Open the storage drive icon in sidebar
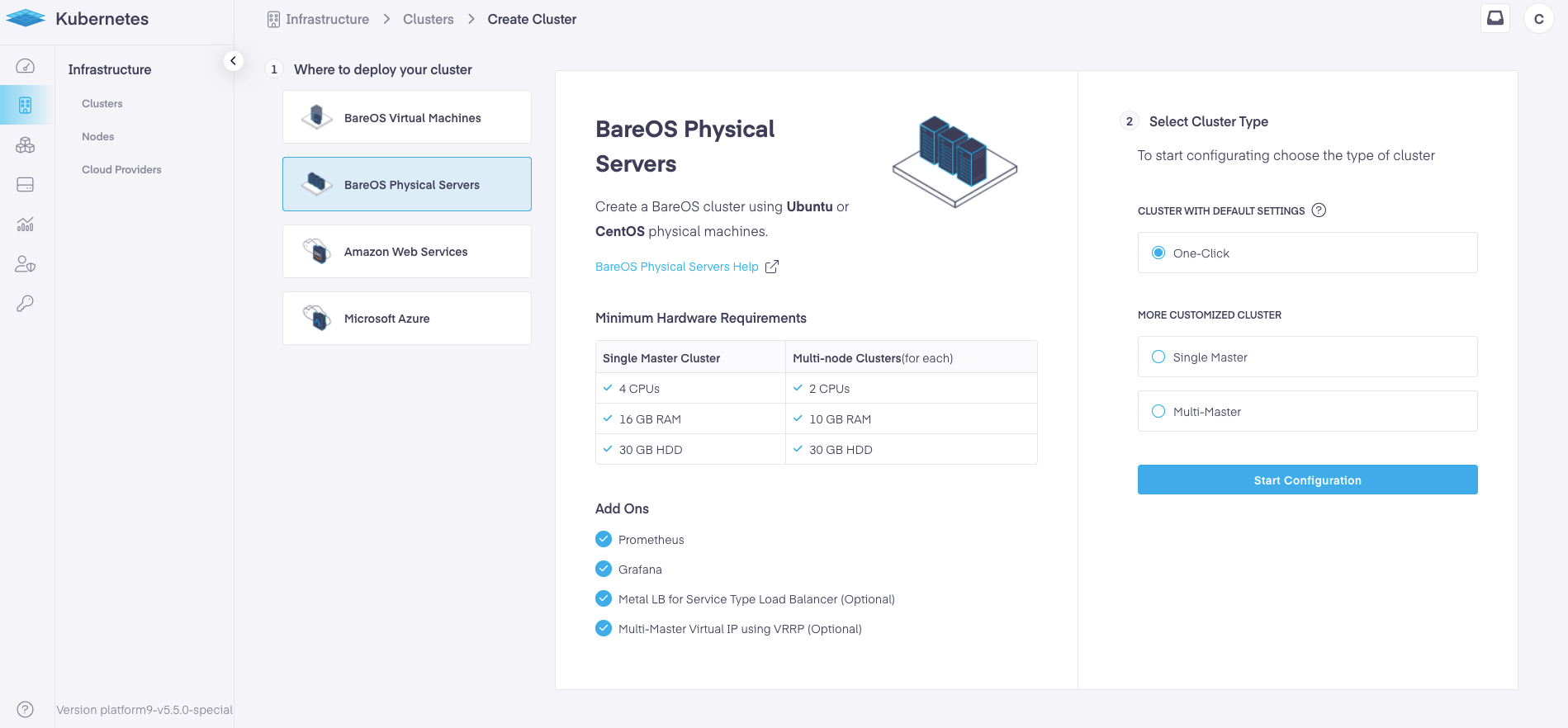 coord(26,185)
